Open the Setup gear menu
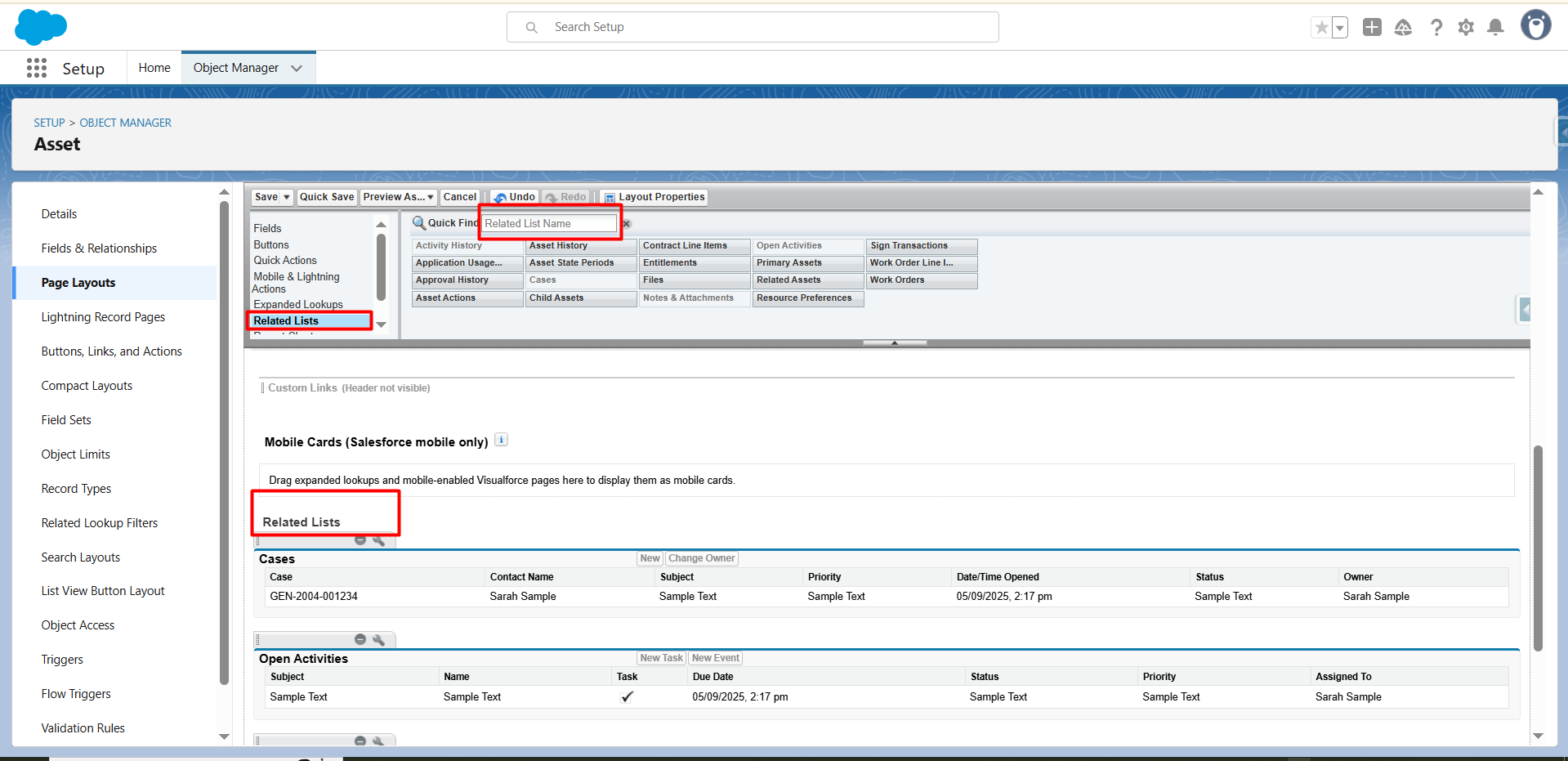Image resolution: width=1568 pixels, height=761 pixels. point(1466,28)
